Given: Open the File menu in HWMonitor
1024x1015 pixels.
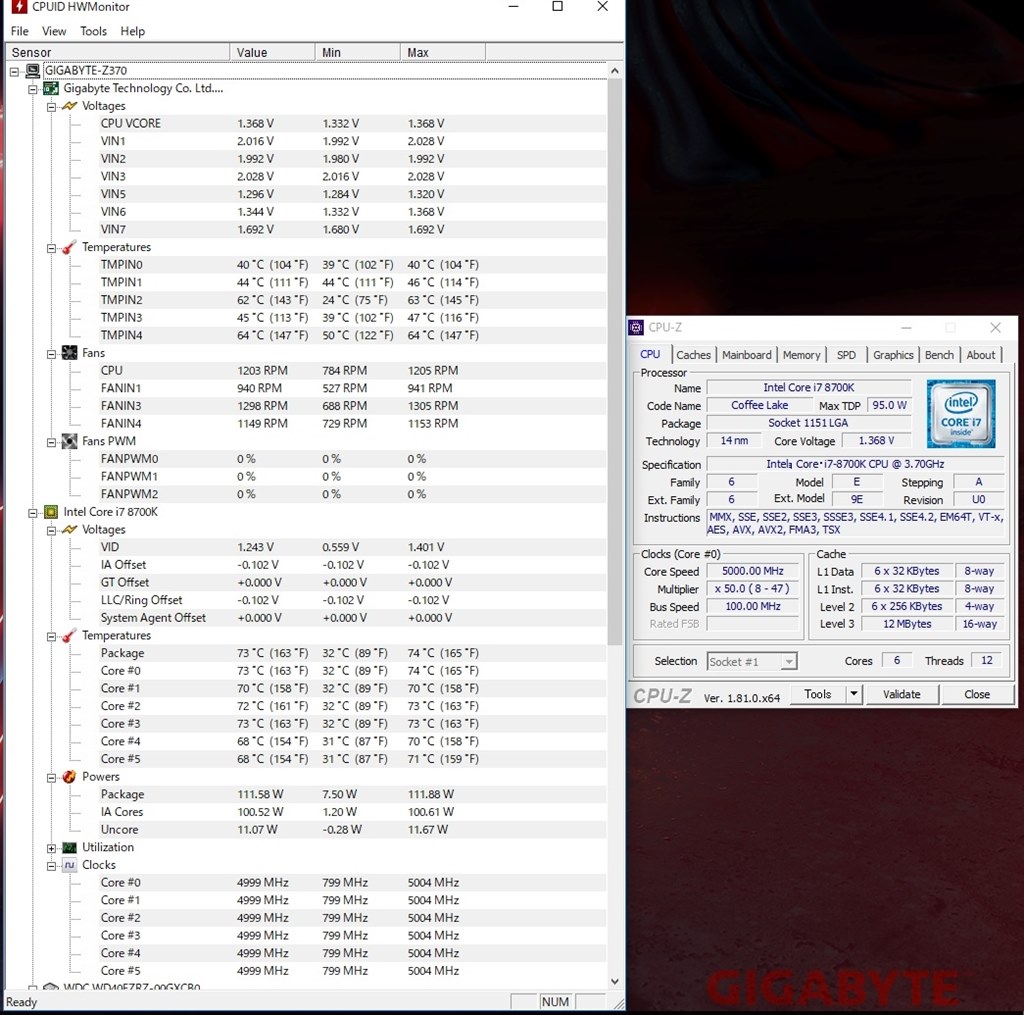Looking at the screenshot, I should point(20,31).
